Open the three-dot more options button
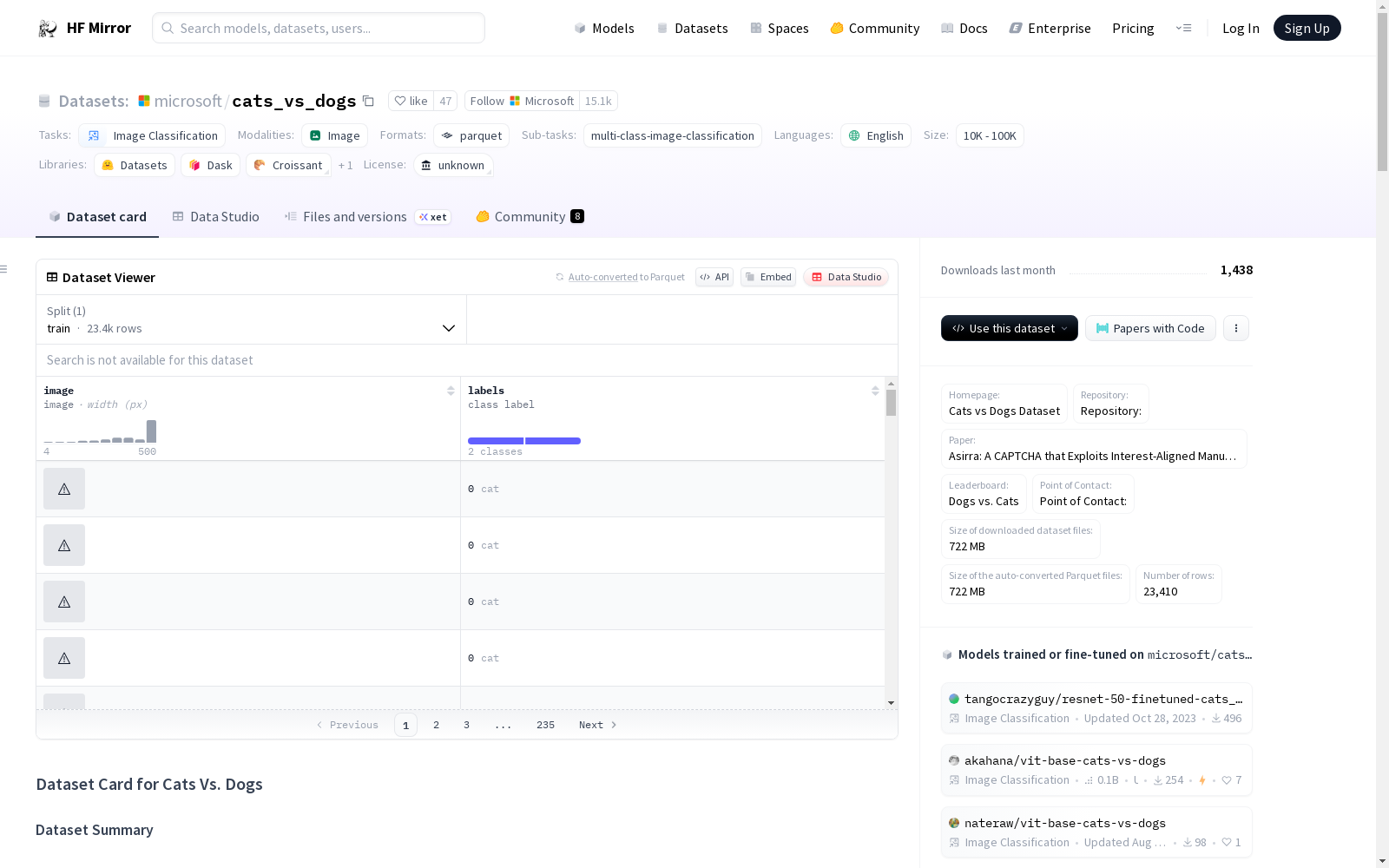This screenshot has width=1389, height=868. click(1236, 328)
